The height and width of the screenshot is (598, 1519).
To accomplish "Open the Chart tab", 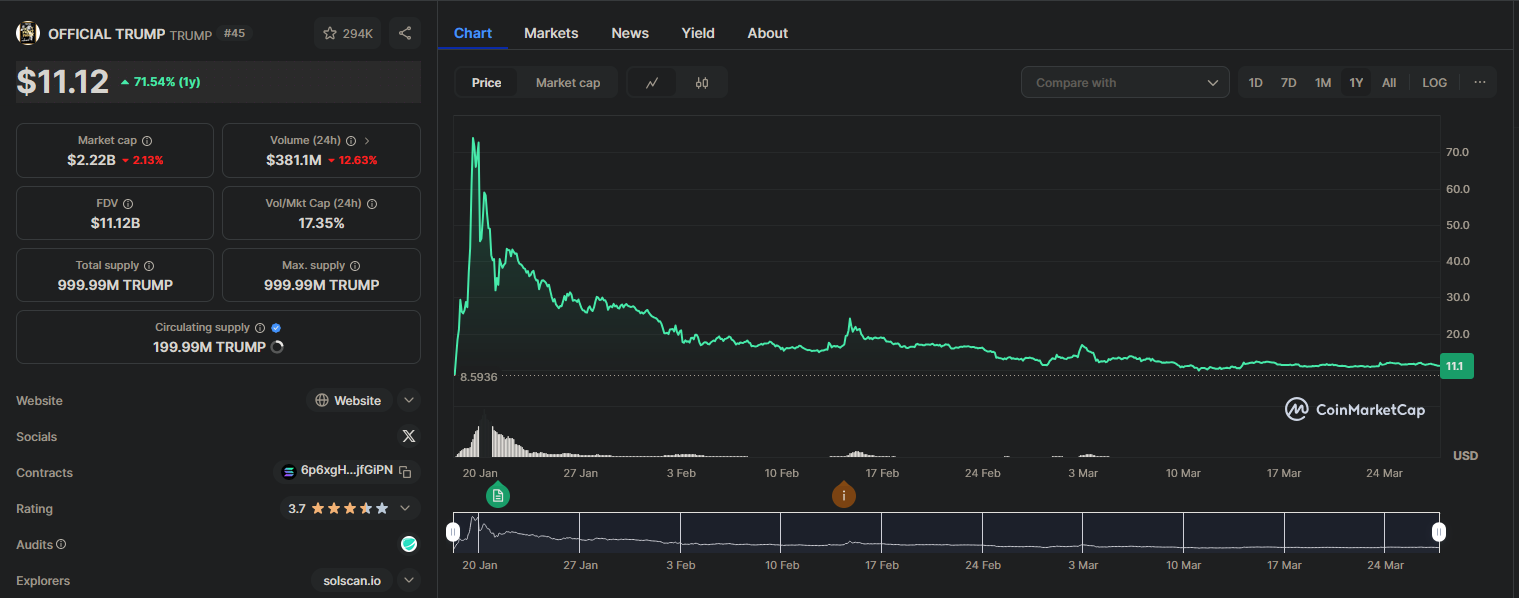I will (473, 33).
